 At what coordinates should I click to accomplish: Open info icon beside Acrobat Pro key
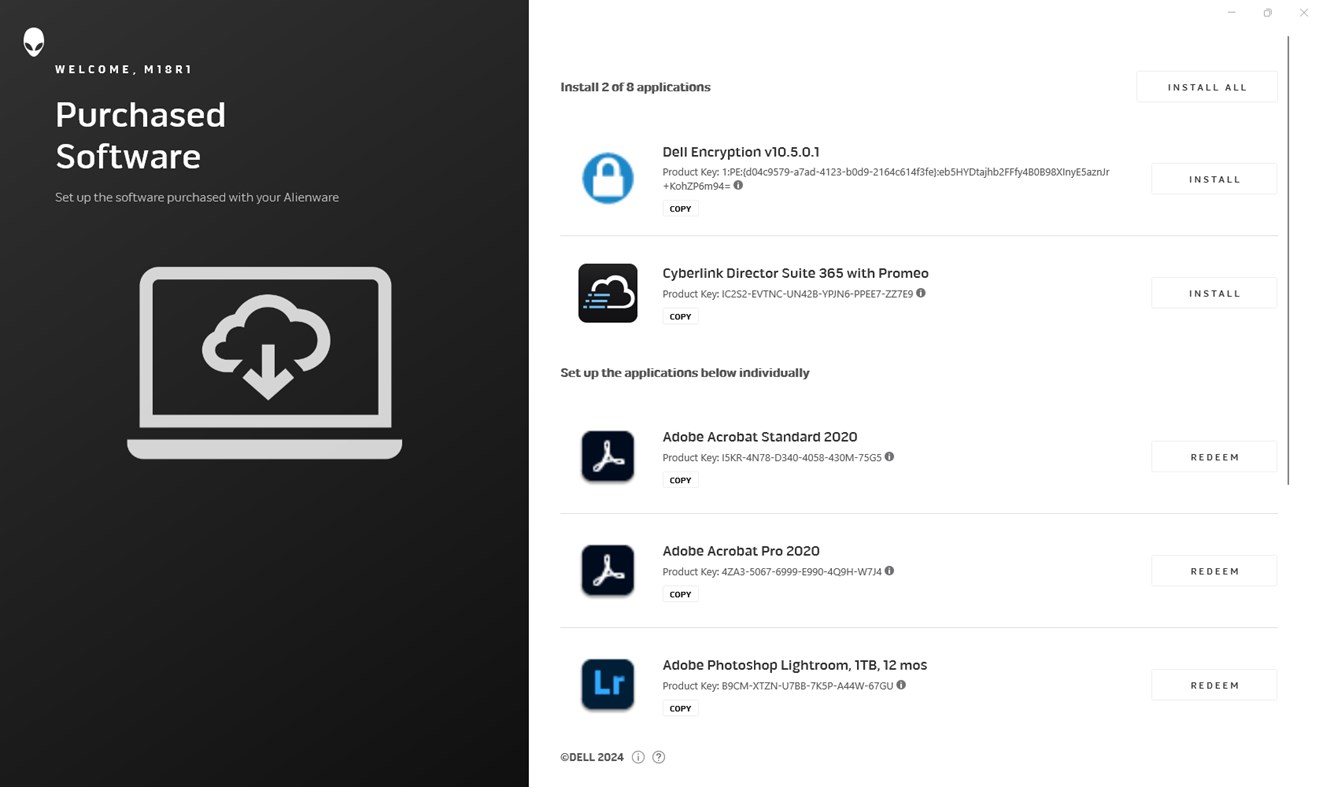point(889,571)
